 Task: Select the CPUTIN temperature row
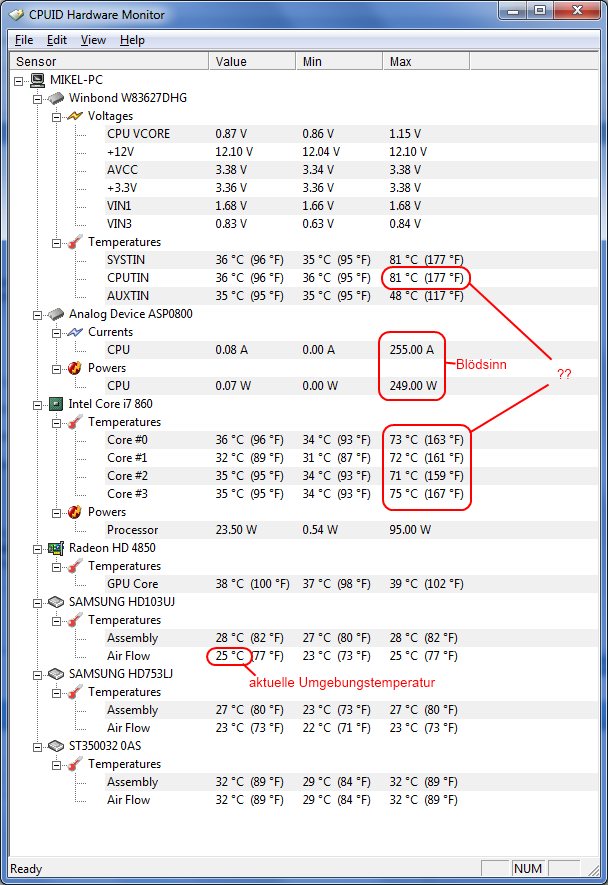click(x=351, y=278)
